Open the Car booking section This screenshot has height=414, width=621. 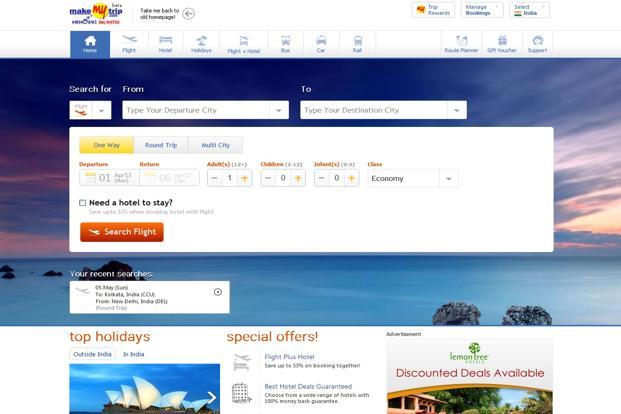coord(321,44)
